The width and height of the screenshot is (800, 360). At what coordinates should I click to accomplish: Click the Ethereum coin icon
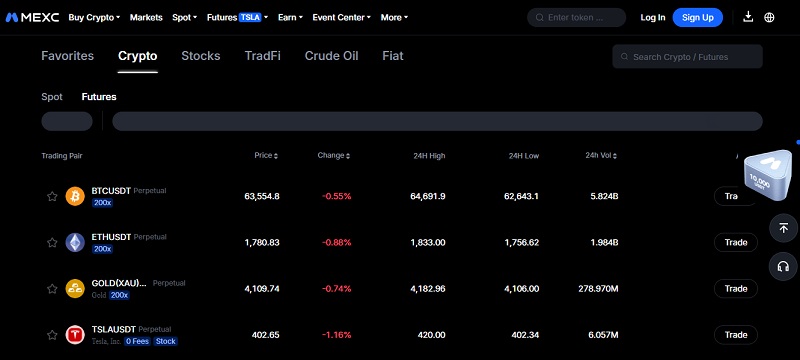(x=75, y=243)
